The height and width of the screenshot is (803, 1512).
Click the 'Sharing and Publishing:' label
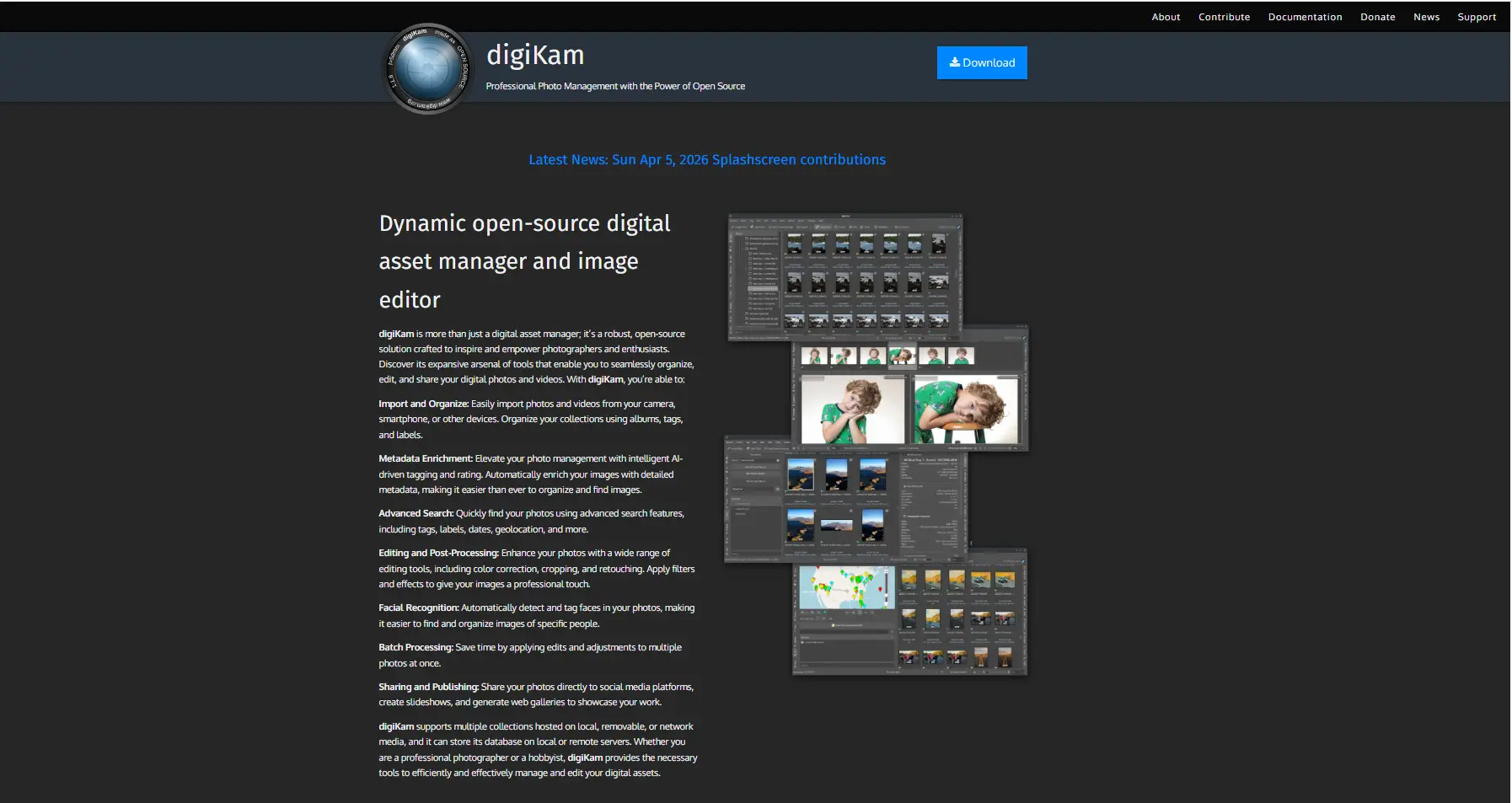pos(428,687)
